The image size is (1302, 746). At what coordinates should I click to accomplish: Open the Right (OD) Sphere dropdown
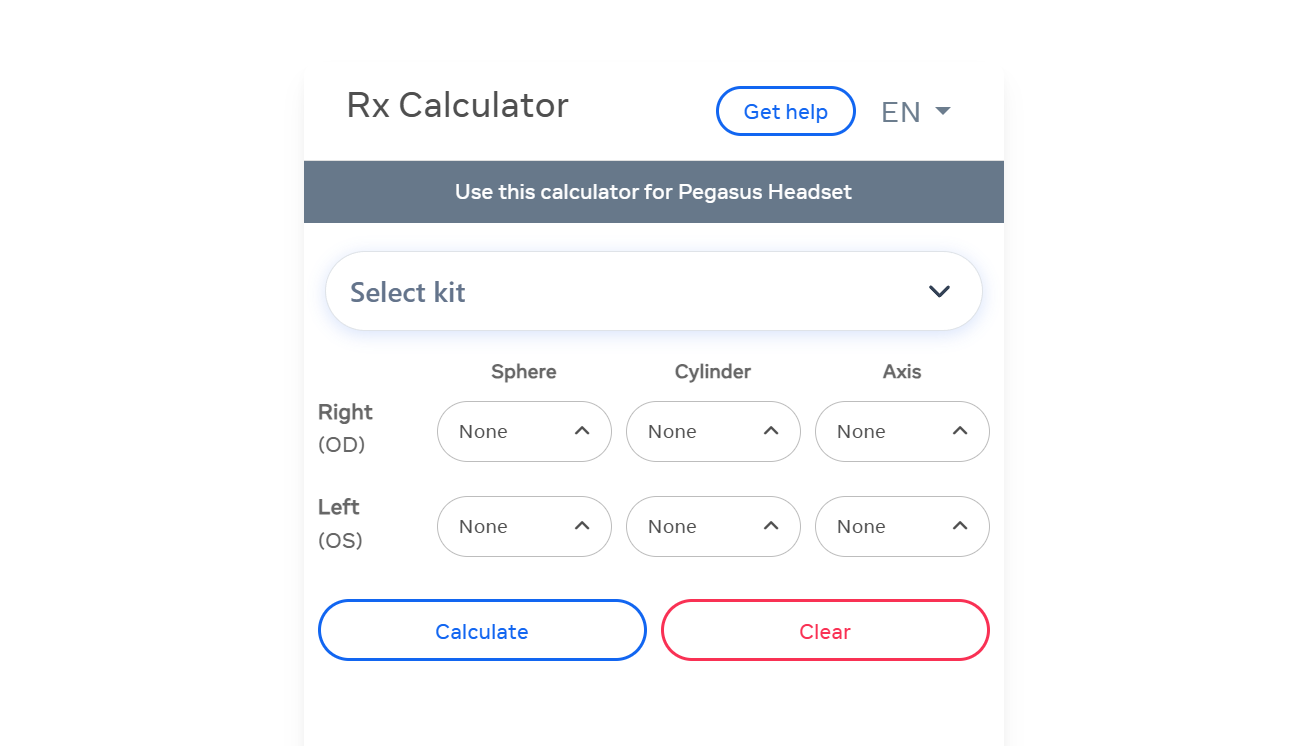524,431
